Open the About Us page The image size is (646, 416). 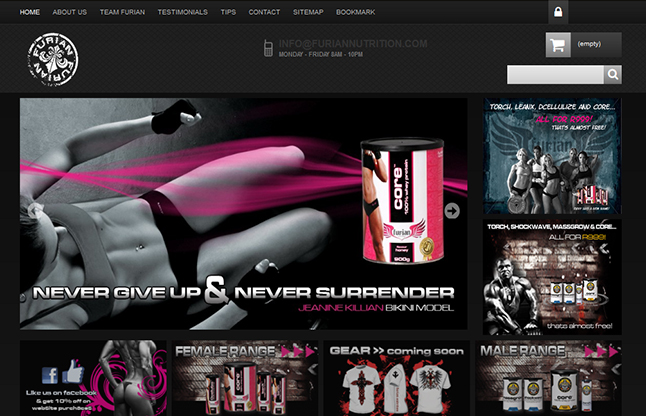[69, 12]
